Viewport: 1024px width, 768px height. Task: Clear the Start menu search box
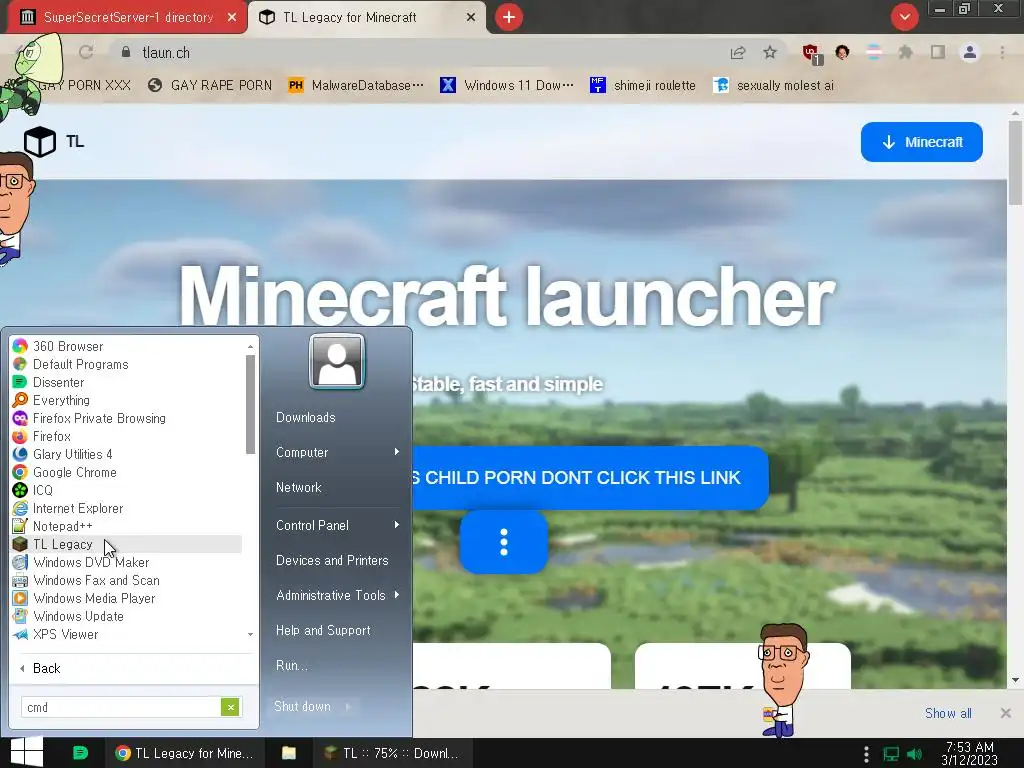coord(230,707)
